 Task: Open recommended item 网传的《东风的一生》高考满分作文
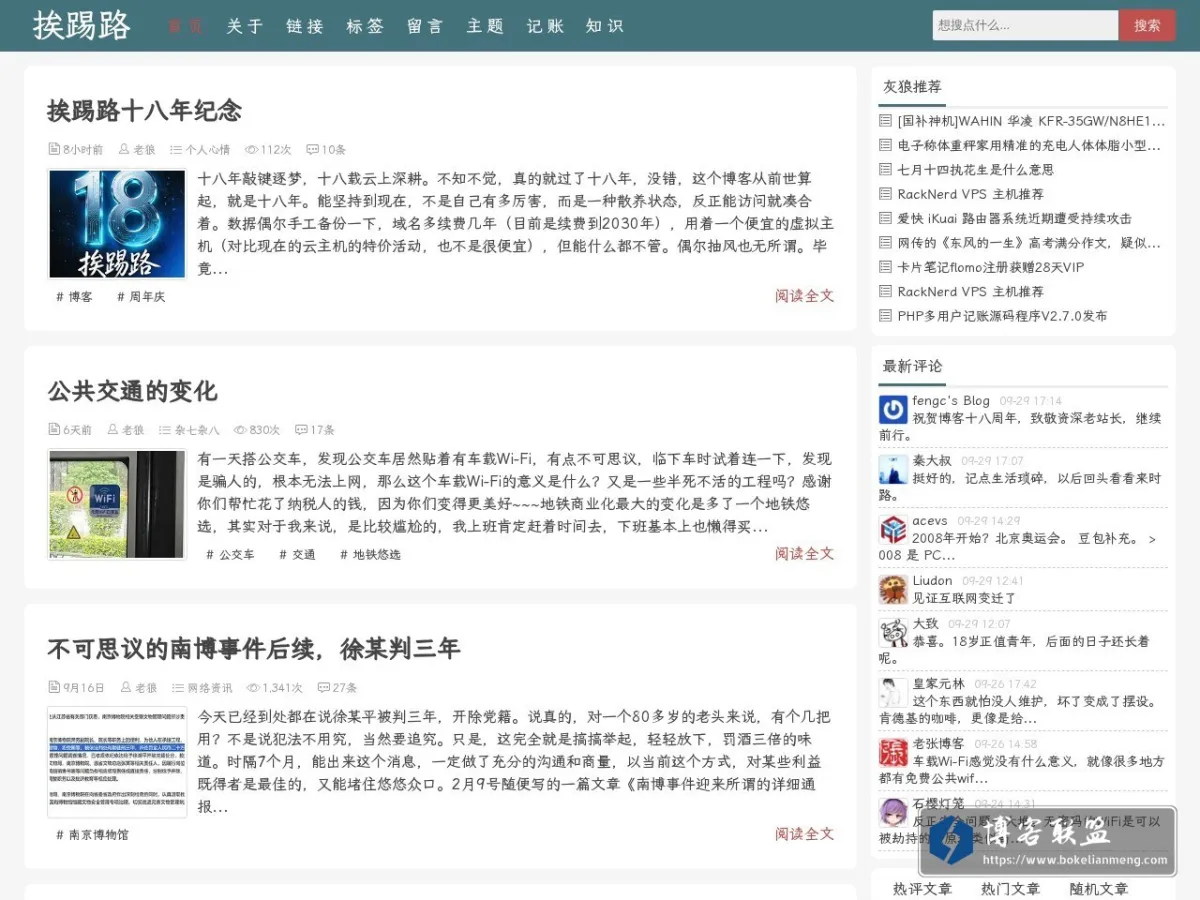(1029, 243)
